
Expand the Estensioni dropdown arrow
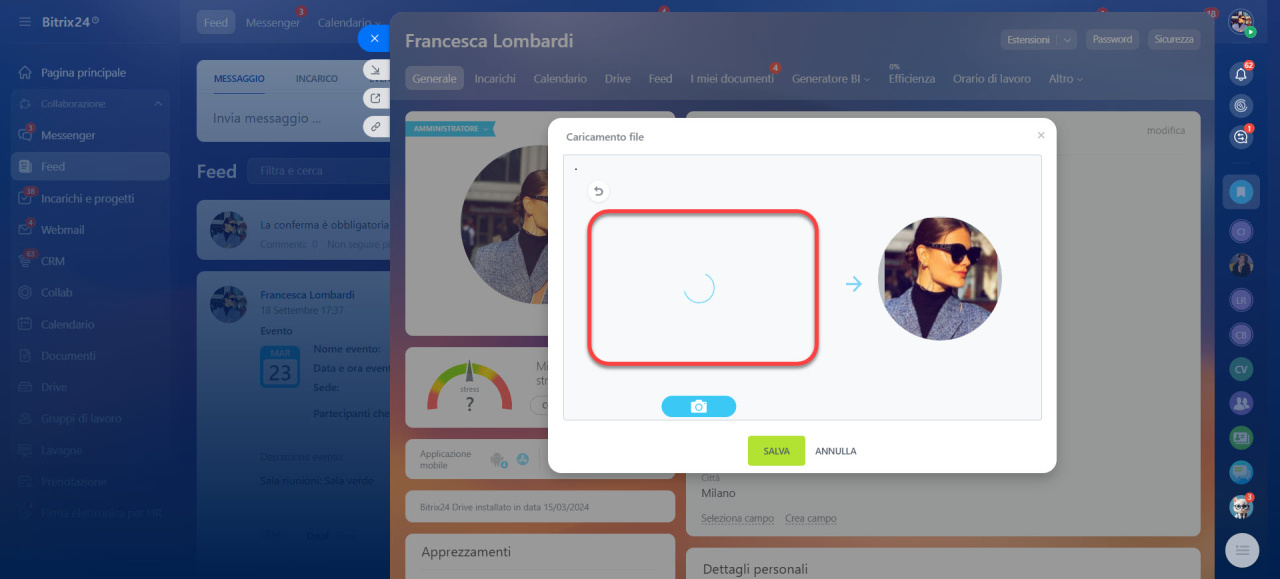[1068, 40]
